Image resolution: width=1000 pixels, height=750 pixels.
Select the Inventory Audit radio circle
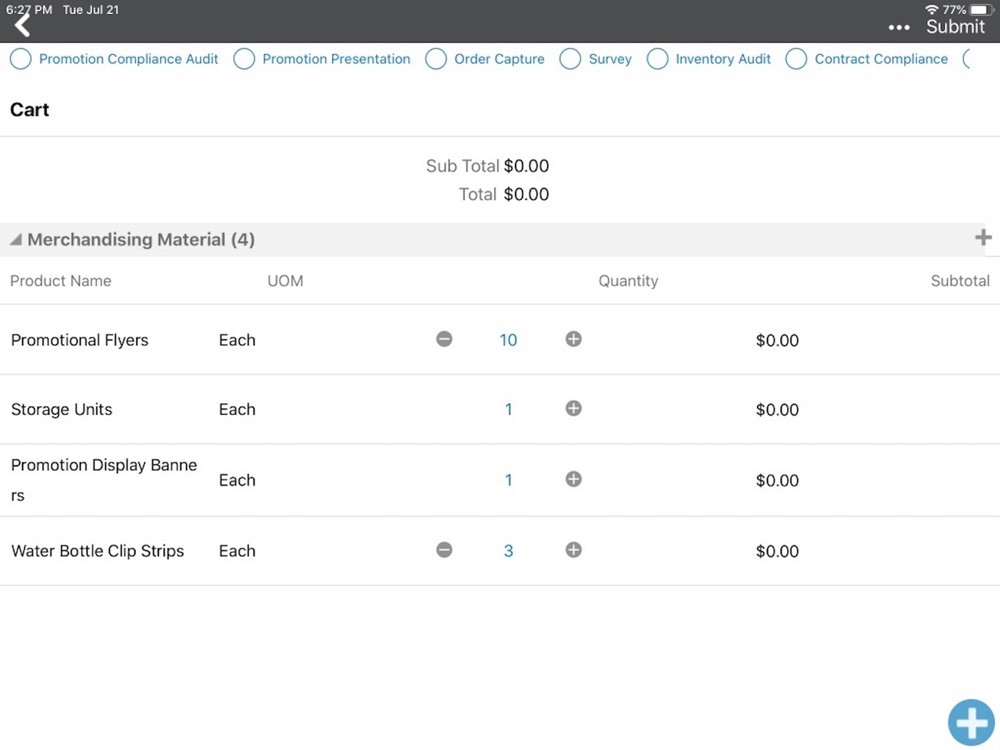coord(658,59)
